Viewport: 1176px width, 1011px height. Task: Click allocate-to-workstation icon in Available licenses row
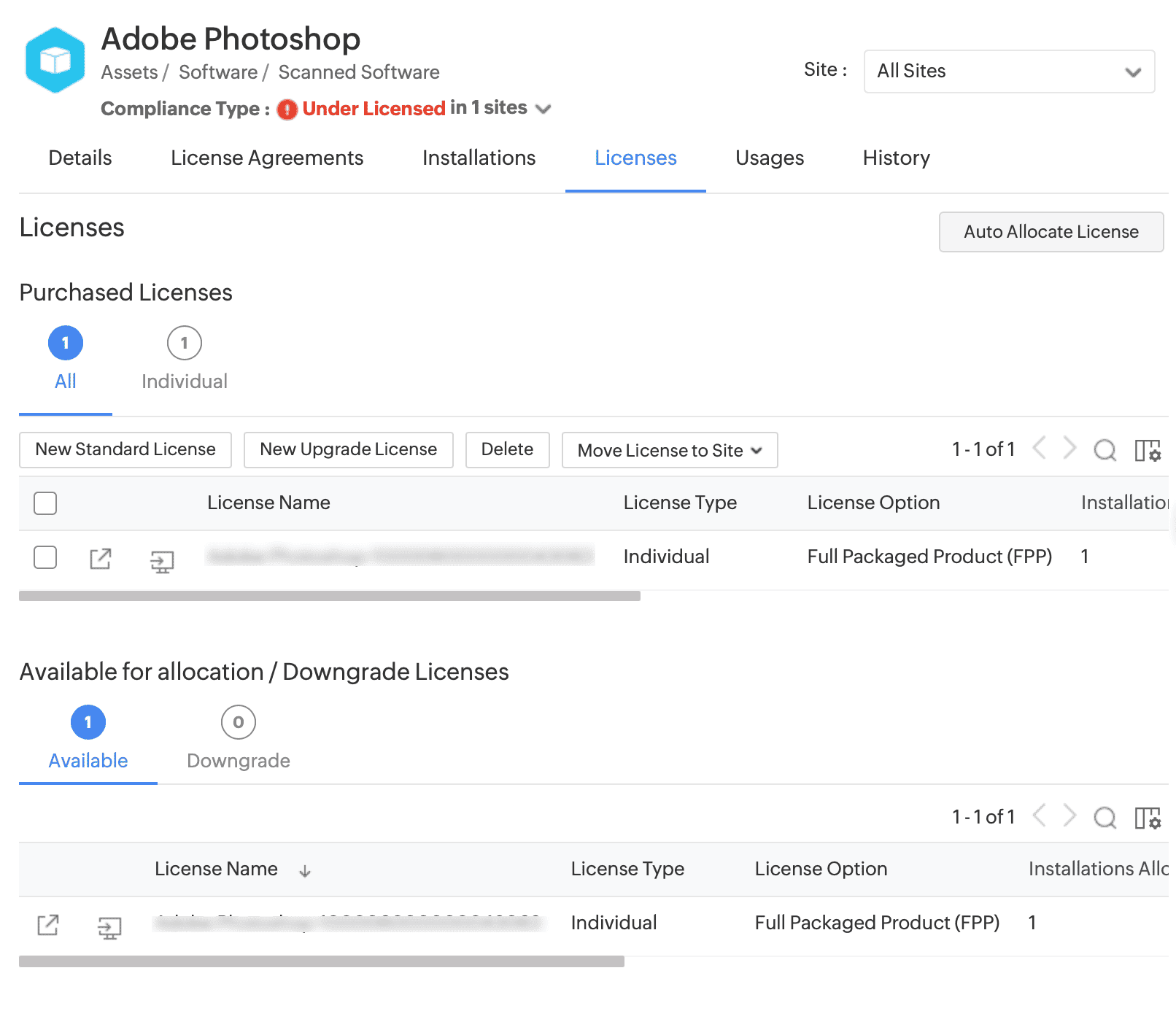point(109,927)
